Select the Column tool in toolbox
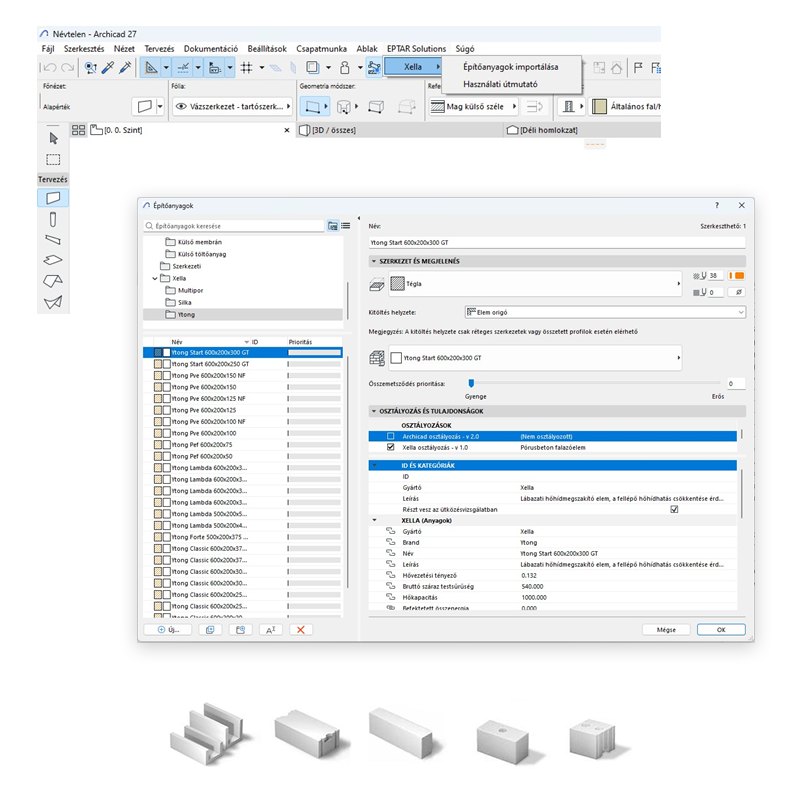 point(53,220)
